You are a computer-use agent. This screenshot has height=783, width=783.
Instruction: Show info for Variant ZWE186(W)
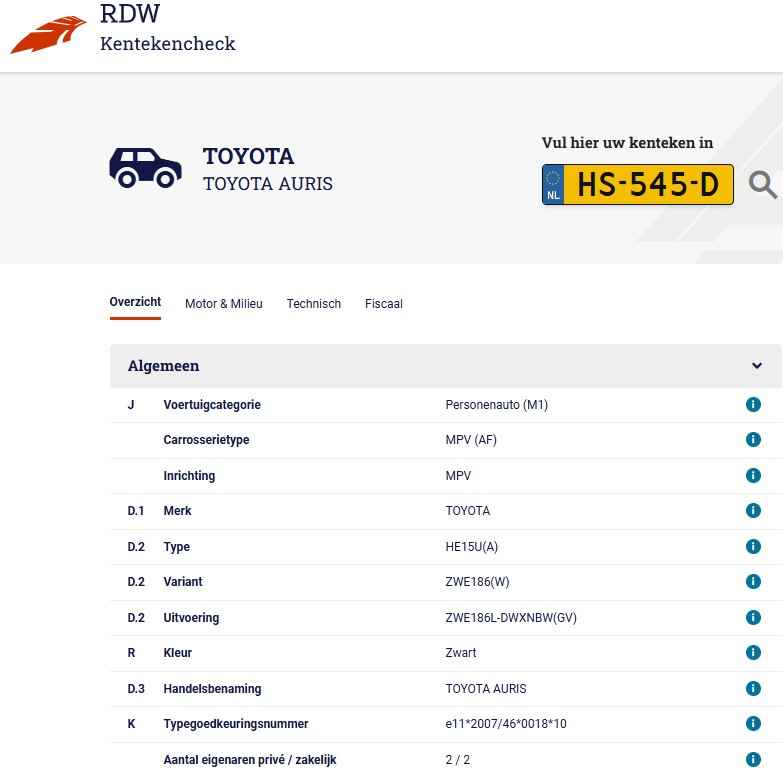point(753,581)
